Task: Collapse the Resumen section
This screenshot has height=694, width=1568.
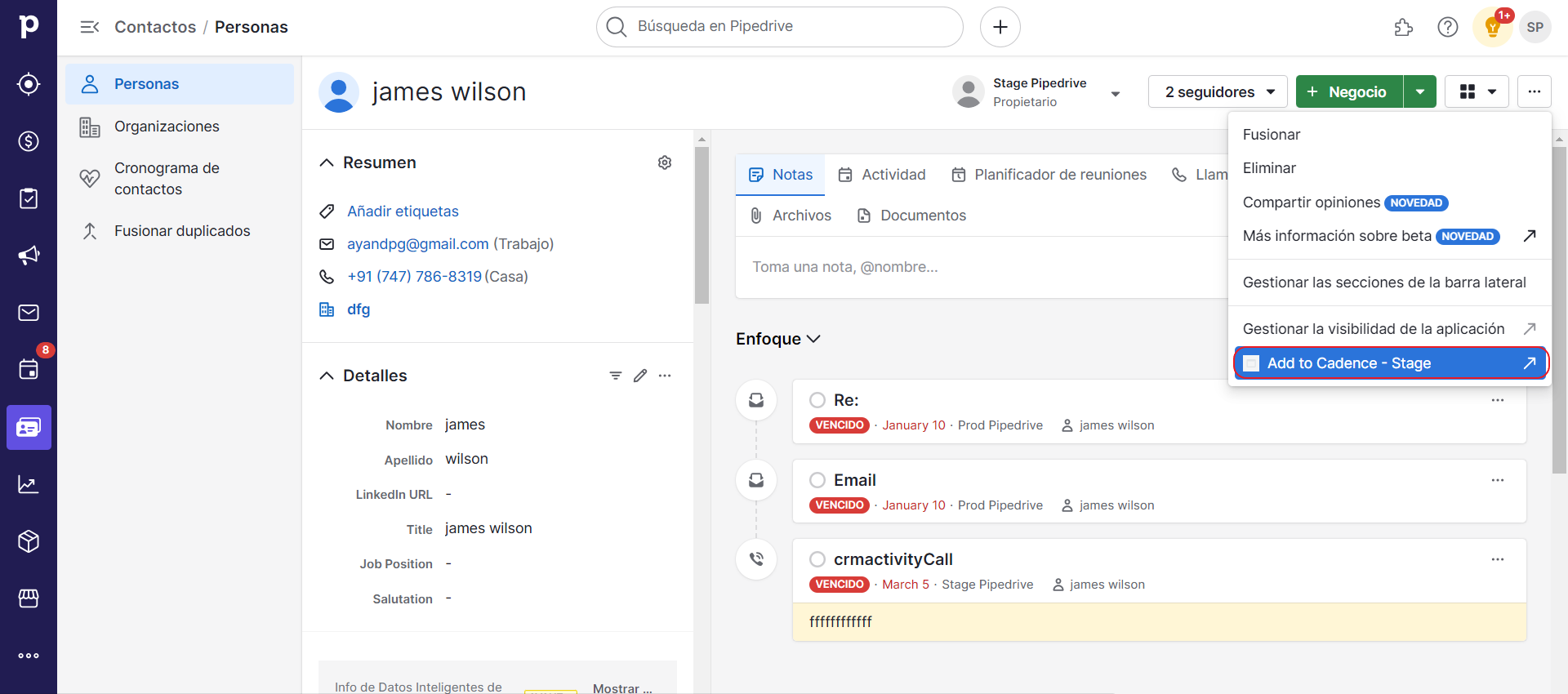Action: [x=327, y=162]
